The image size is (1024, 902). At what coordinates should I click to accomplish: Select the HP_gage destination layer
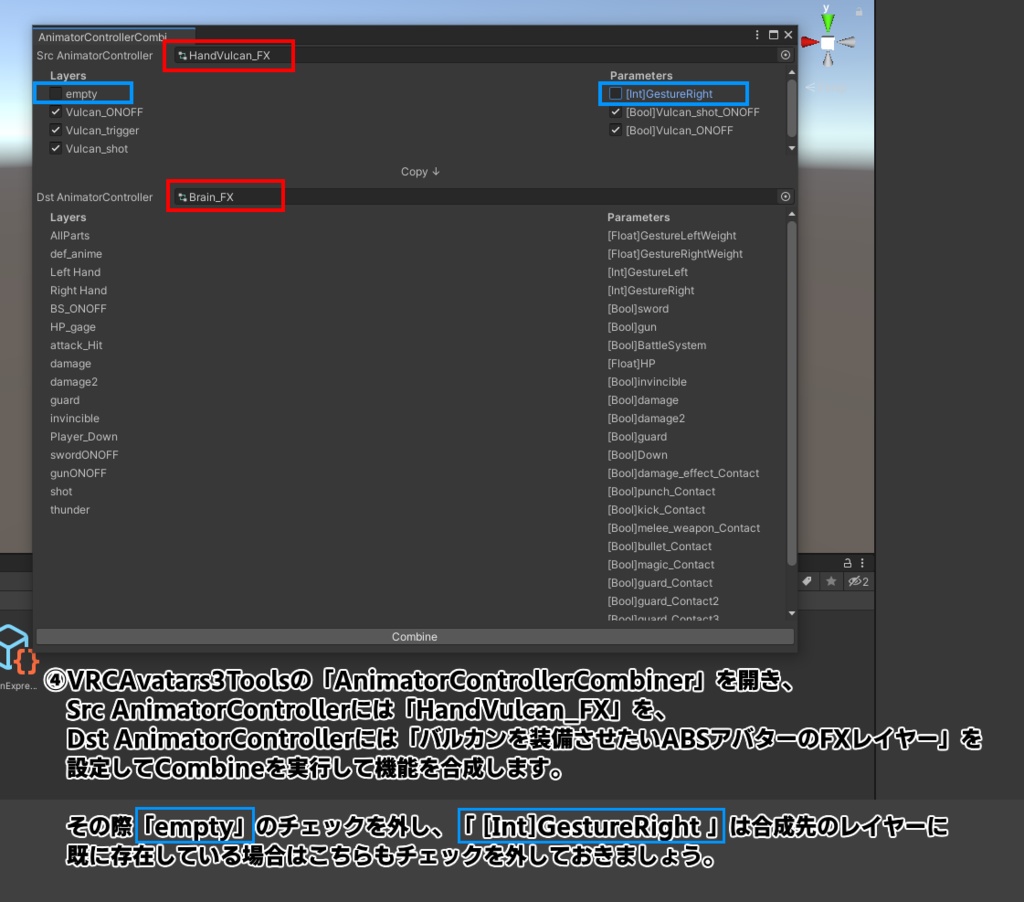72,327
